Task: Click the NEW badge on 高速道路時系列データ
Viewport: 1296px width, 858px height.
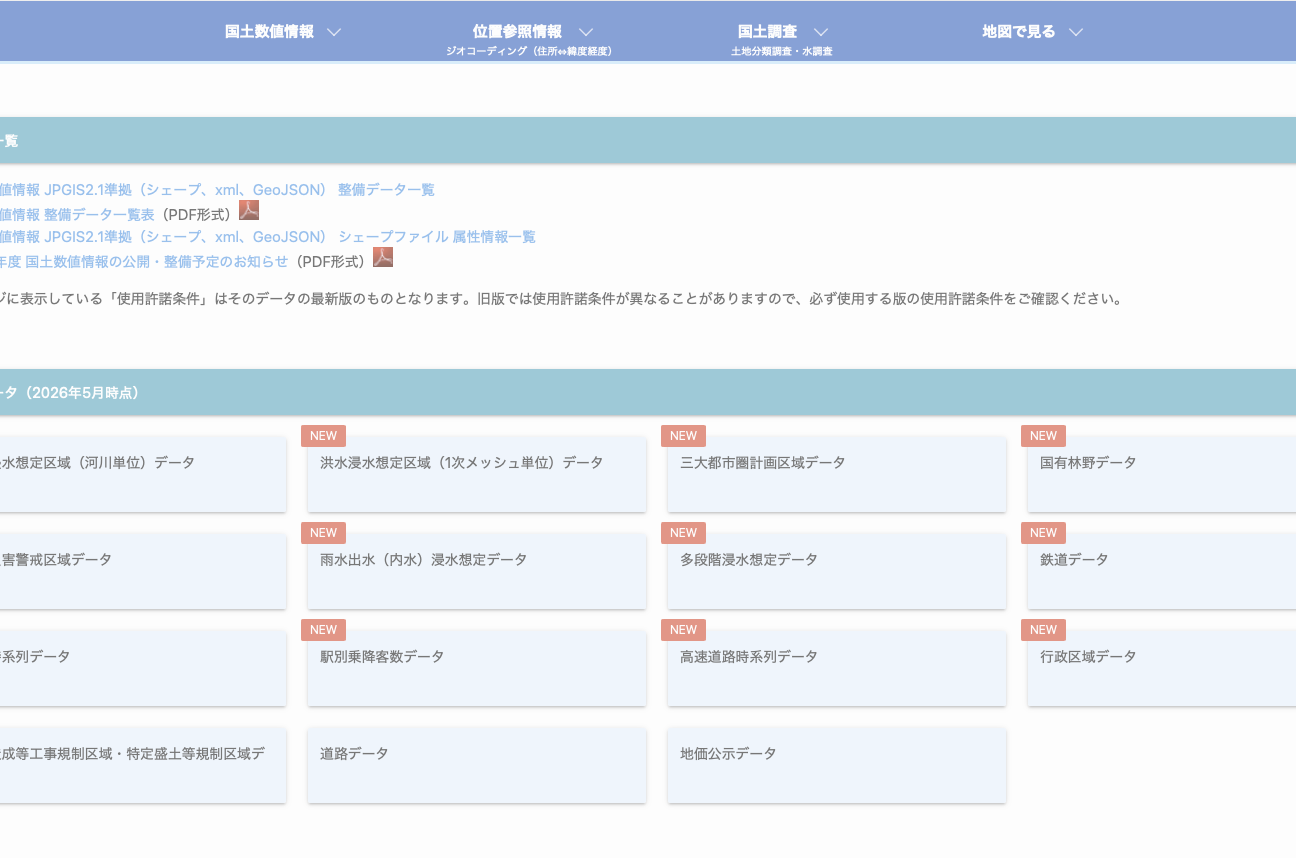Action: coord(683,629)
